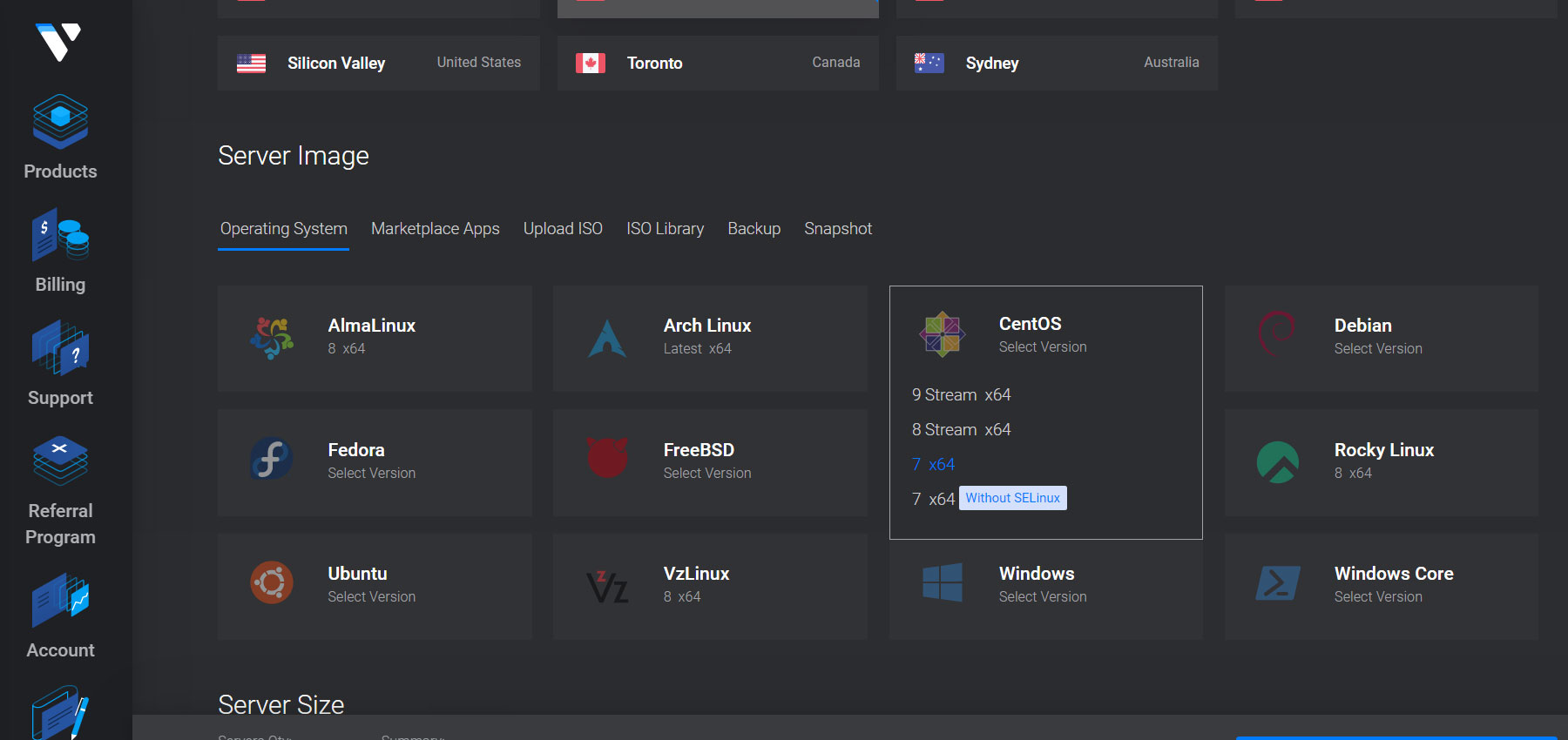The image size is (1568, 740).
Task: Click the Billing label in sidebar
Action: point(60,285)
